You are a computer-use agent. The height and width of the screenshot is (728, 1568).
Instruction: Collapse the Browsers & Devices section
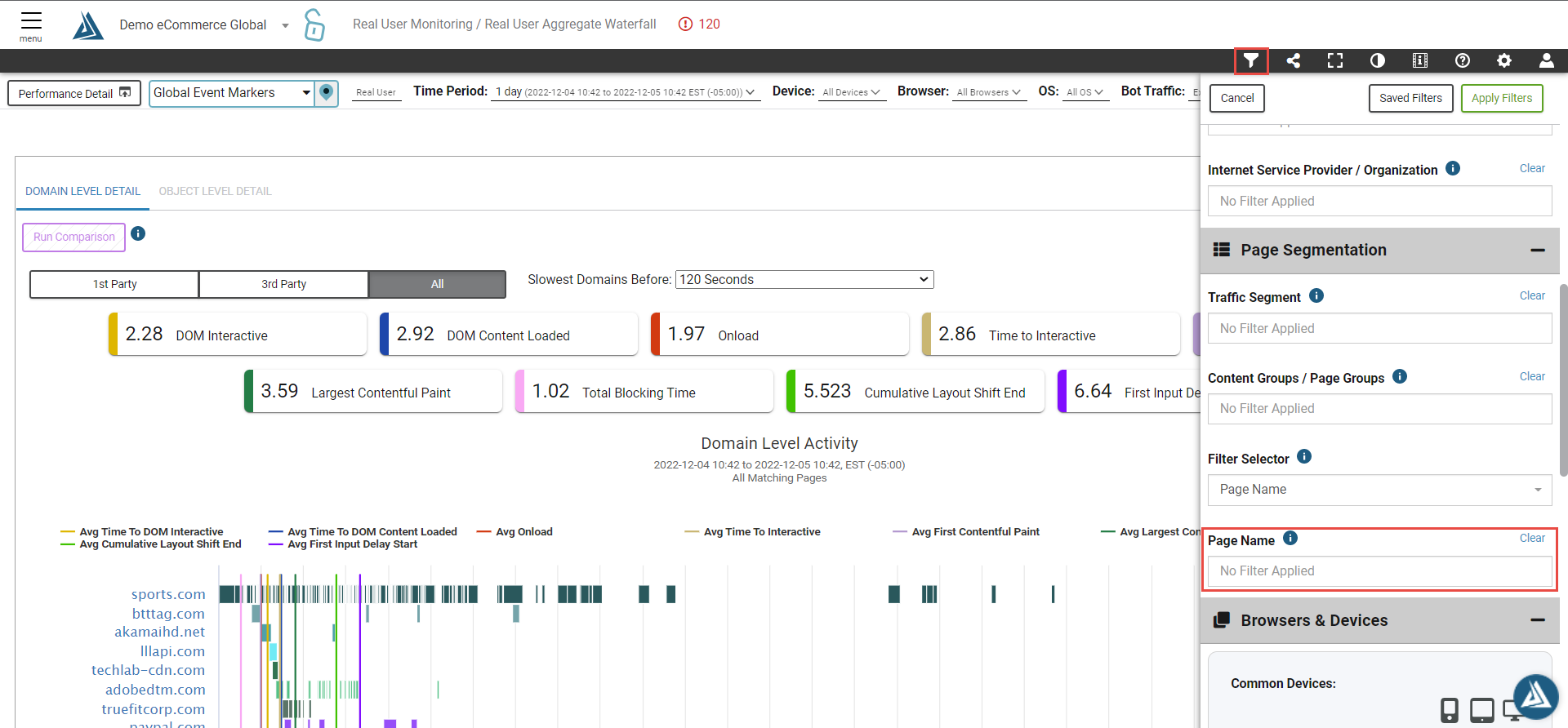[x=1538, y=620]
